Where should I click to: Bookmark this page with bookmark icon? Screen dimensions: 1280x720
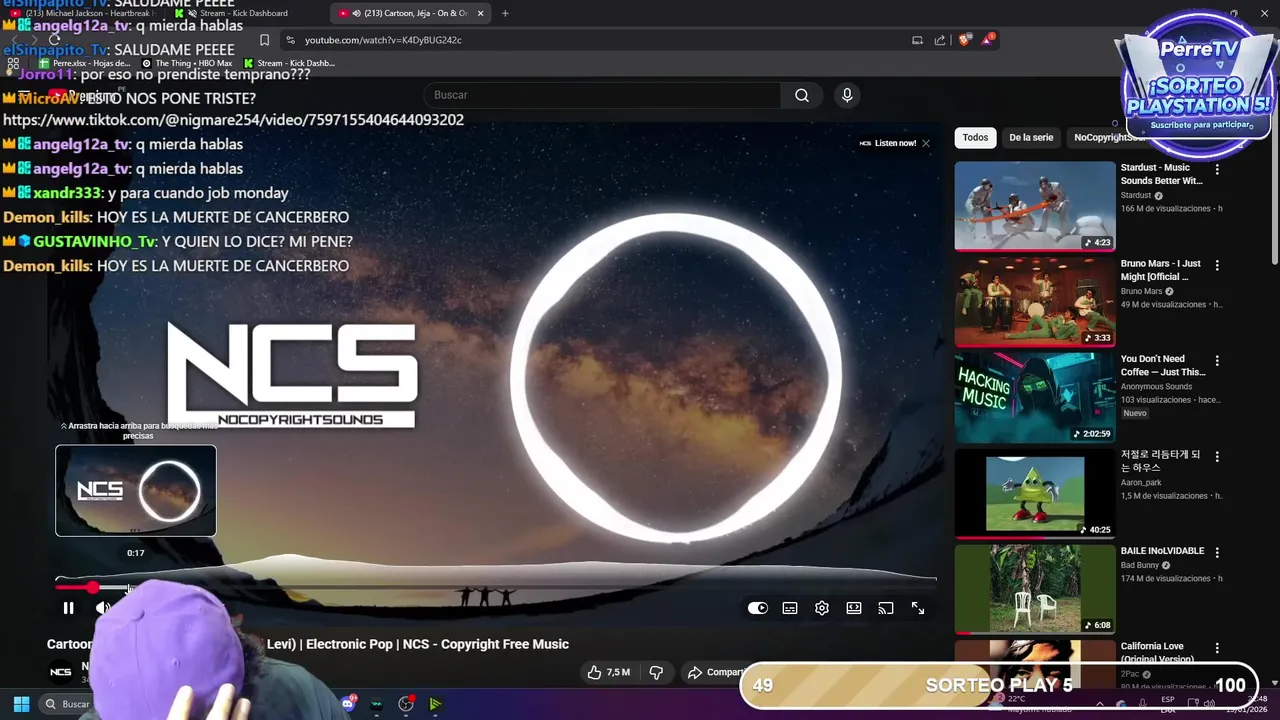point(264,40)
